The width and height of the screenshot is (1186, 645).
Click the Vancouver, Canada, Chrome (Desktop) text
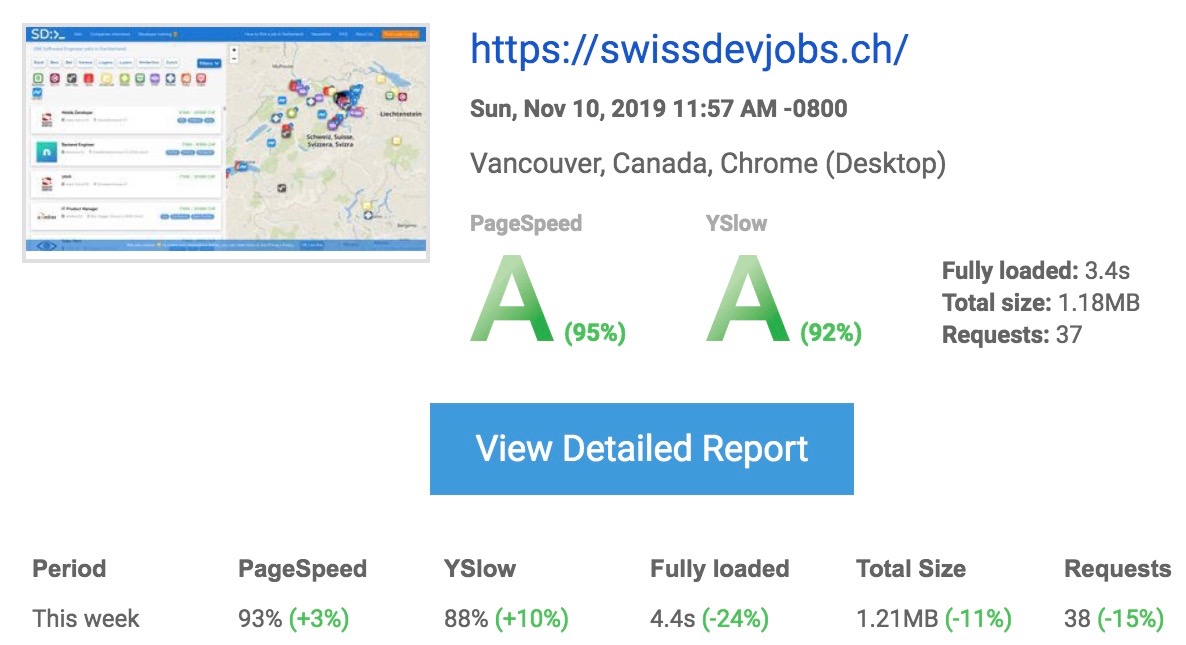click(x=708, y=163)
